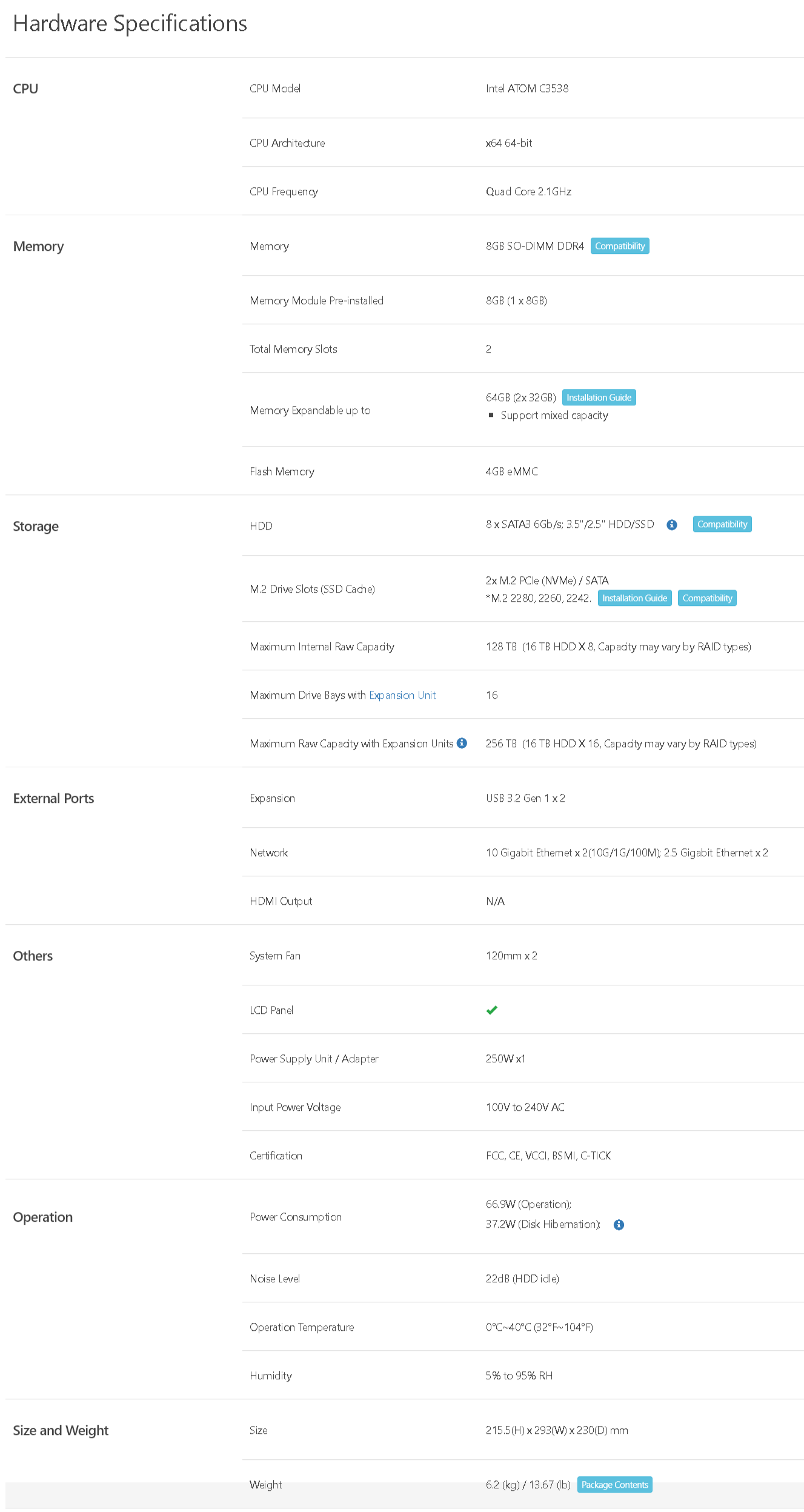Open the Compatibility list in the HDD row

[x=722, y=524]
